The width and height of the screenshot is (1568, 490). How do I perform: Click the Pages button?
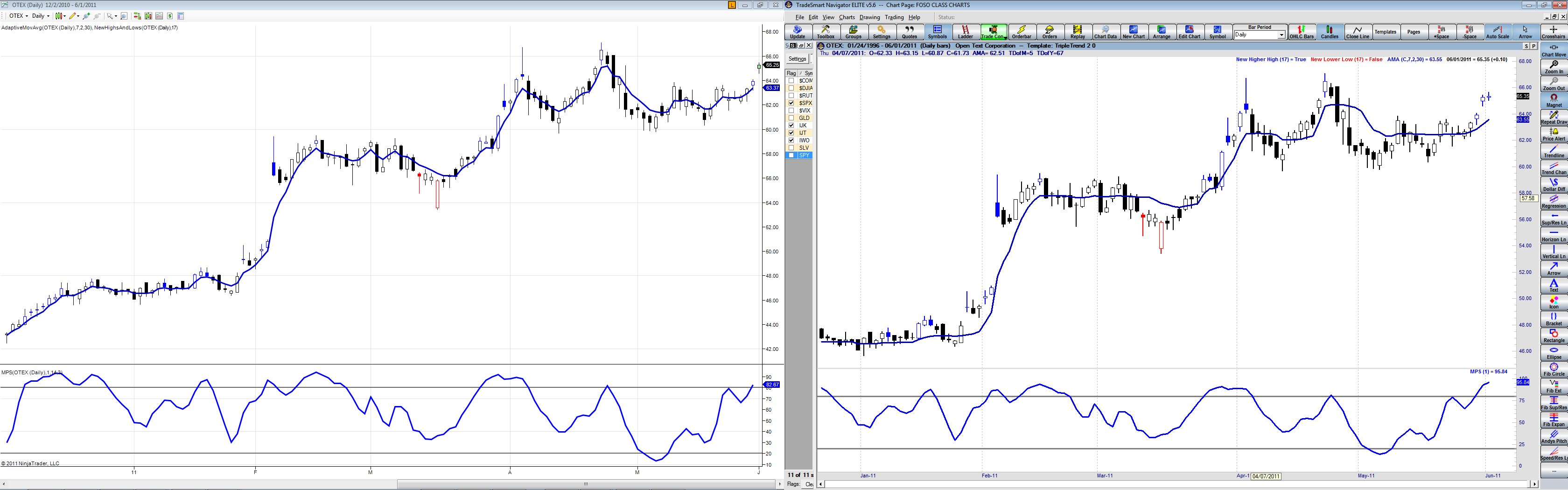pos(1414,32)
